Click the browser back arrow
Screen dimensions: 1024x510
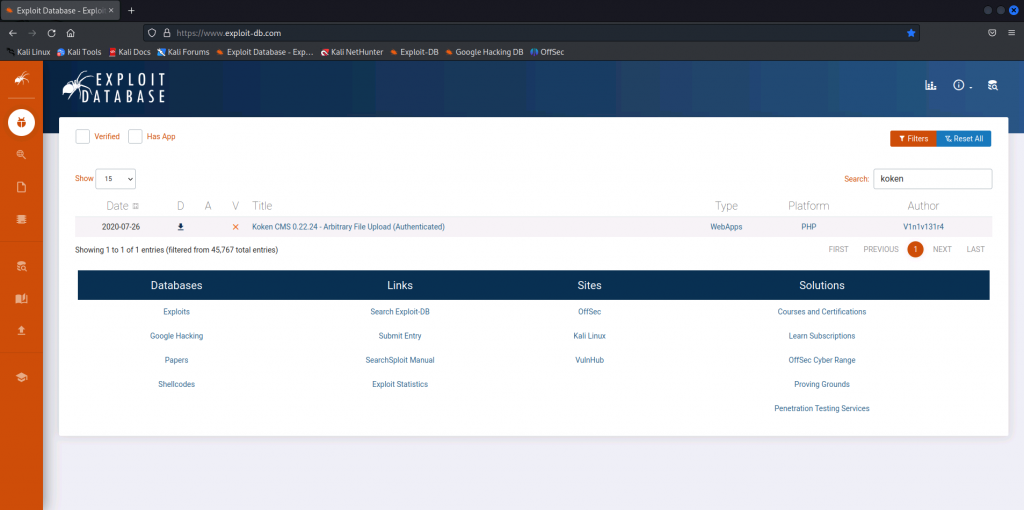[13, 33]
